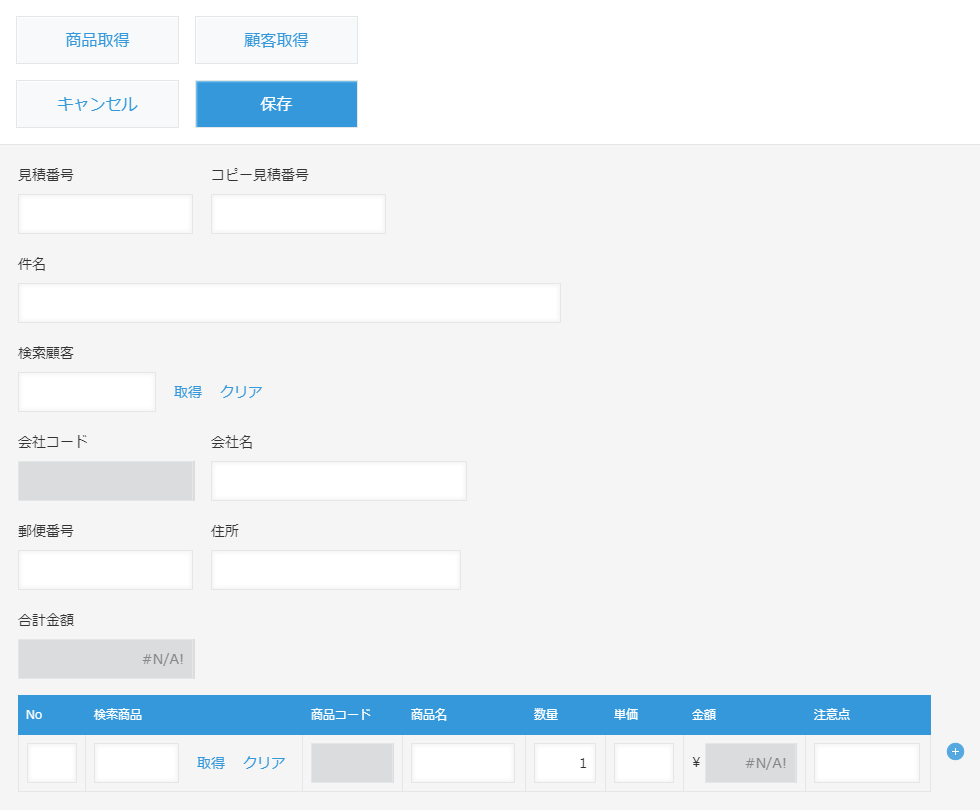
Task: Click the No field in table row
Action: [52, 762]
